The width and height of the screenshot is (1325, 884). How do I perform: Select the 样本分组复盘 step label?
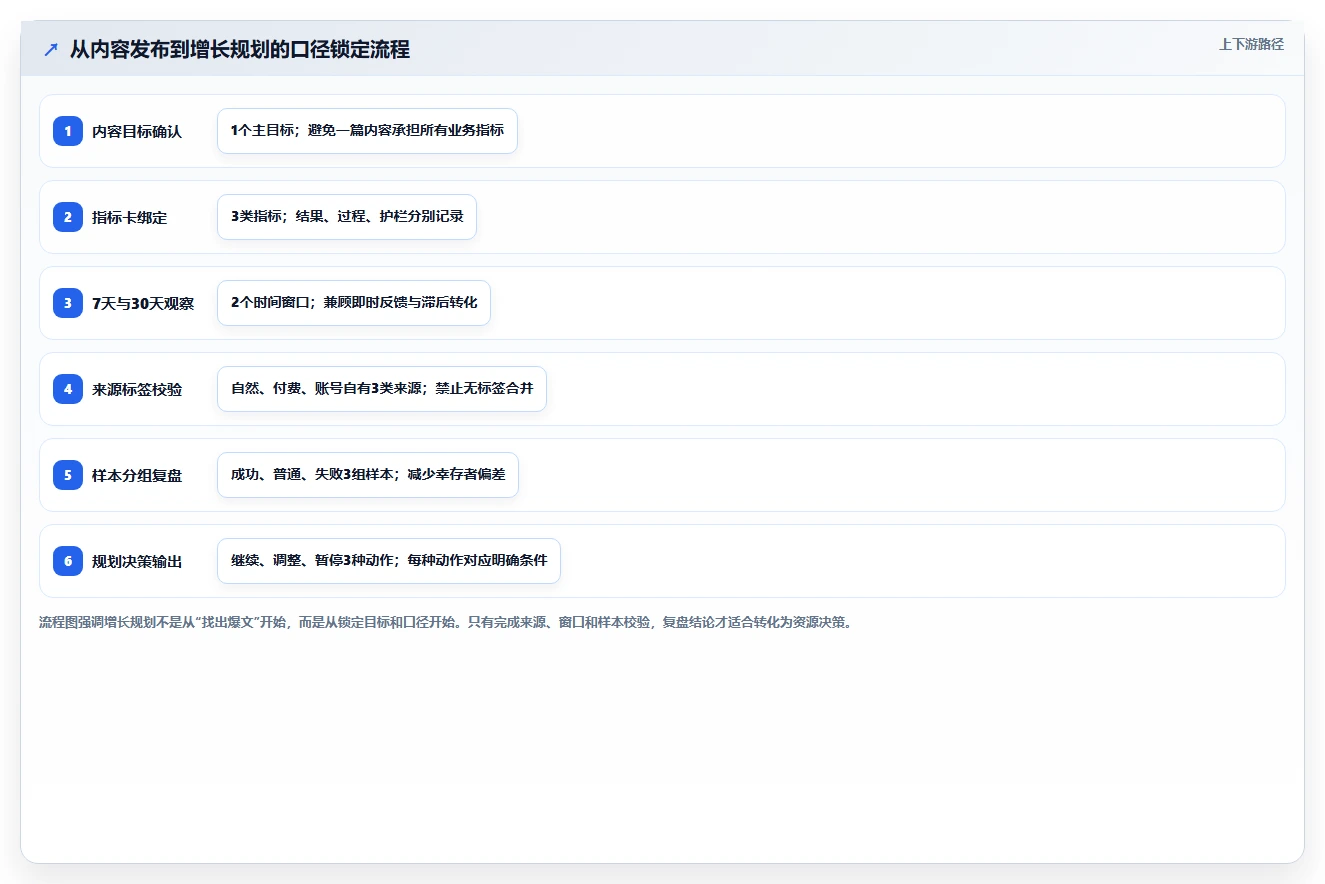pyautogui.click(x=137, y=475)
